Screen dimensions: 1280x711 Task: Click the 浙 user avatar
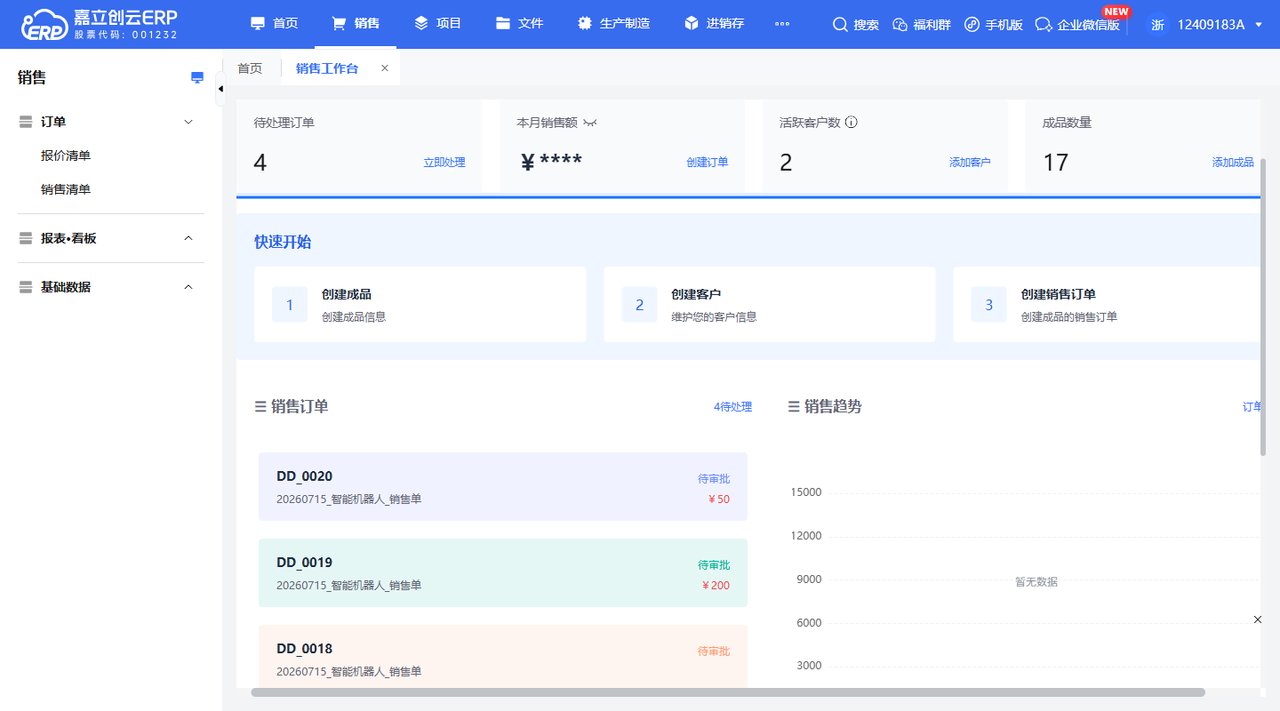click(1157, 24)
